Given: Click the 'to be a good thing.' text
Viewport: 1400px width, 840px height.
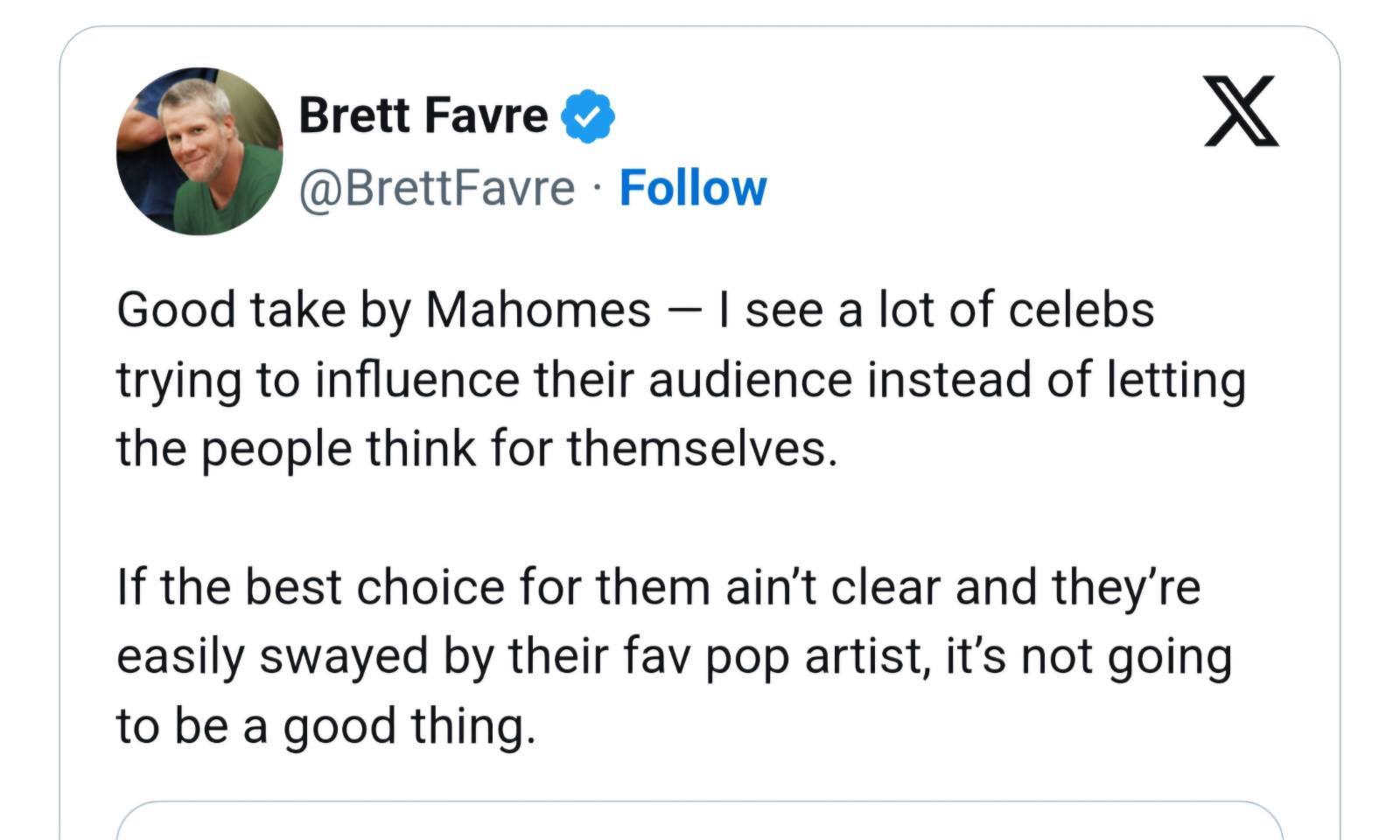Looking at the screenshot, I should click(x=325, y=726).
